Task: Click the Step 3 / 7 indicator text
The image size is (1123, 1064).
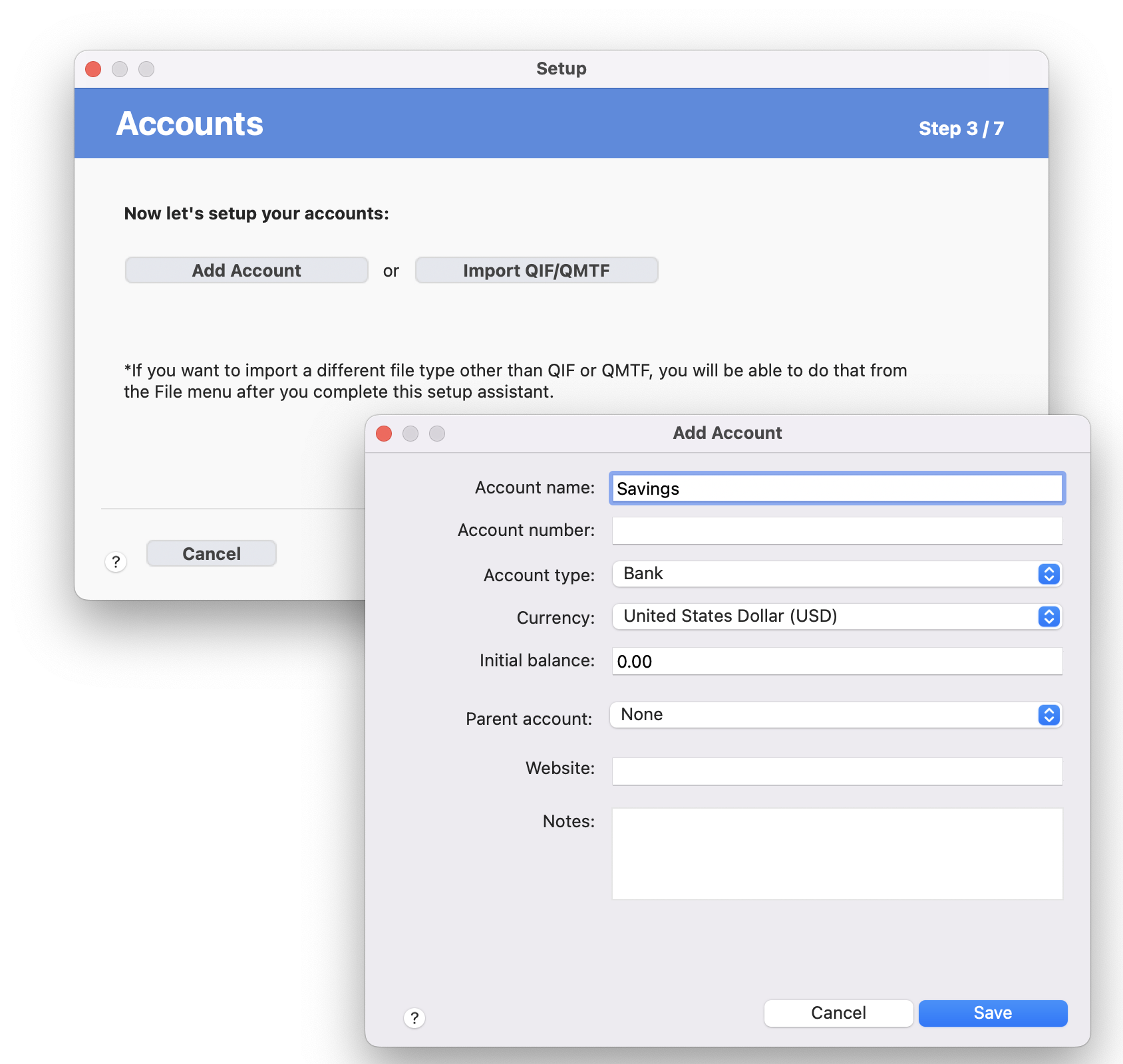Action: click(x=961, y=128)
